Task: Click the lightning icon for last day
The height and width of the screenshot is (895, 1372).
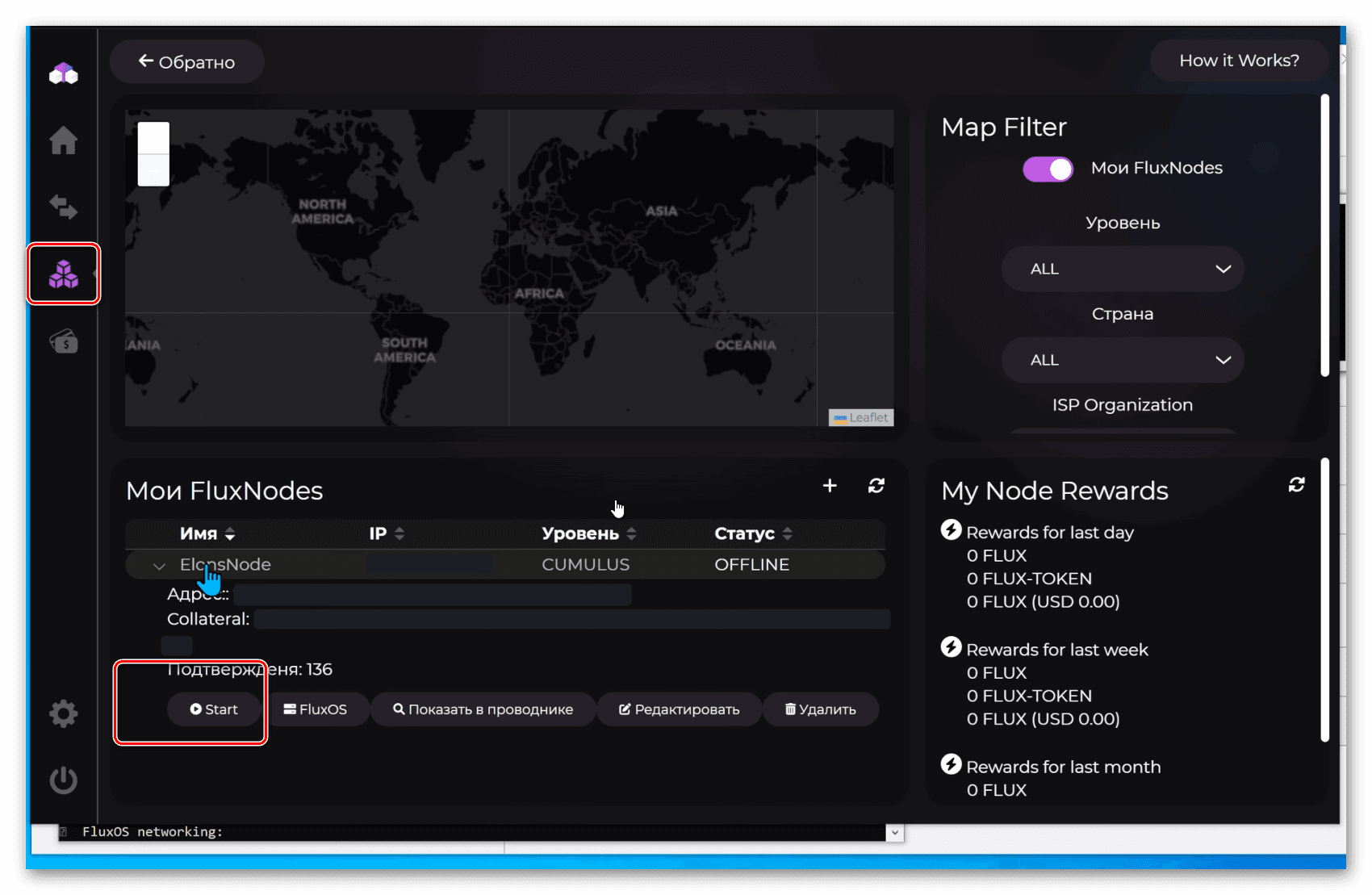Action: 952,530
